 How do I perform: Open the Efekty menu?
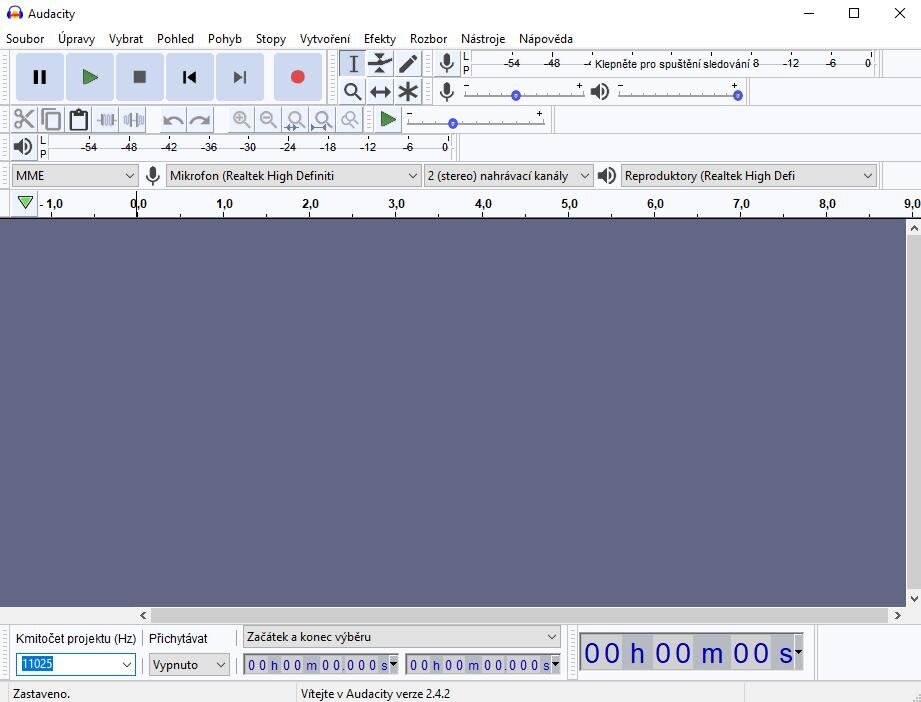[x=379, y=39]
